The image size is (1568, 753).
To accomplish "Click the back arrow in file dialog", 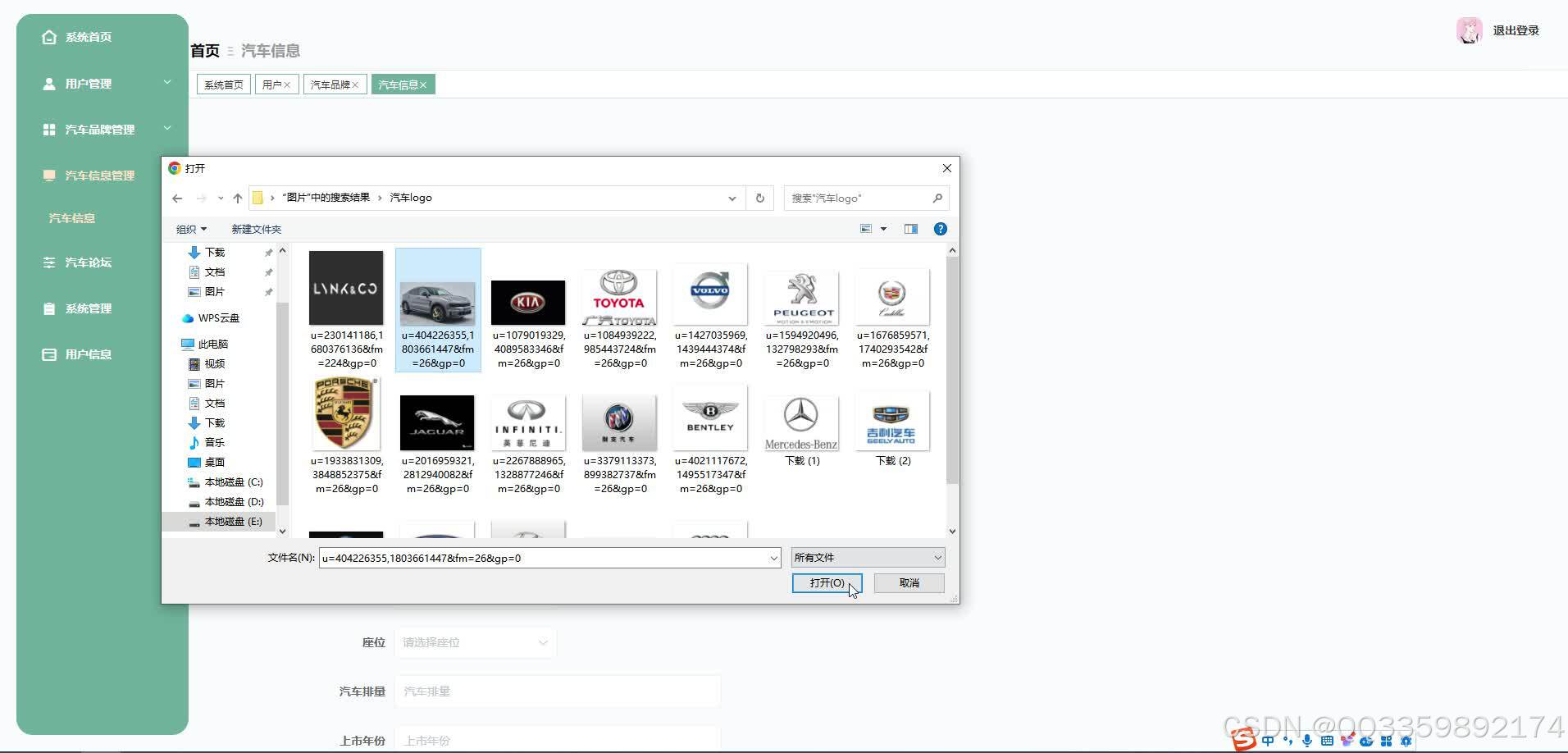I will click(x=177, y=198).
